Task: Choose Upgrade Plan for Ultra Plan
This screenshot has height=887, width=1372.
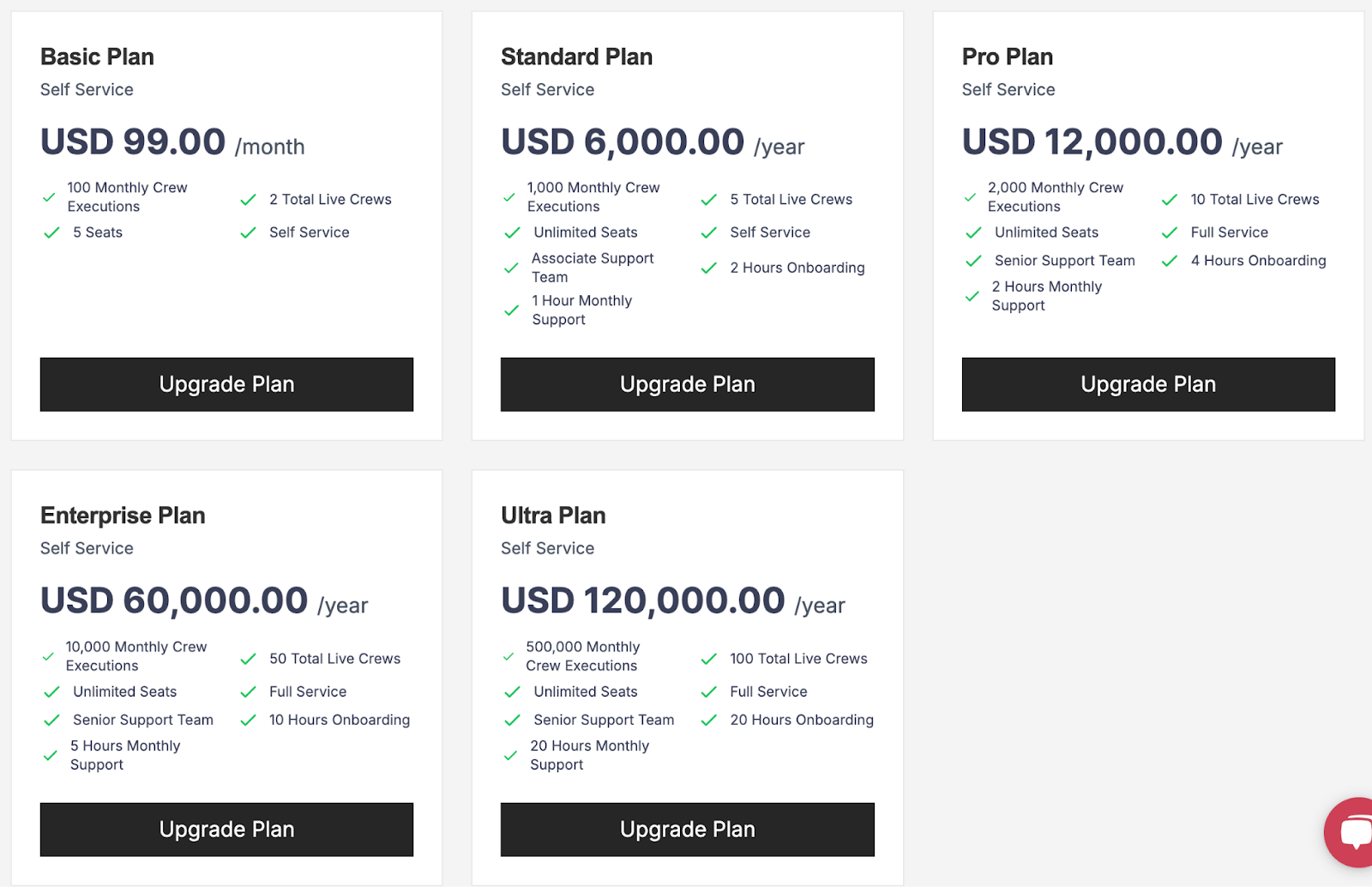Action: coord(687,830)
